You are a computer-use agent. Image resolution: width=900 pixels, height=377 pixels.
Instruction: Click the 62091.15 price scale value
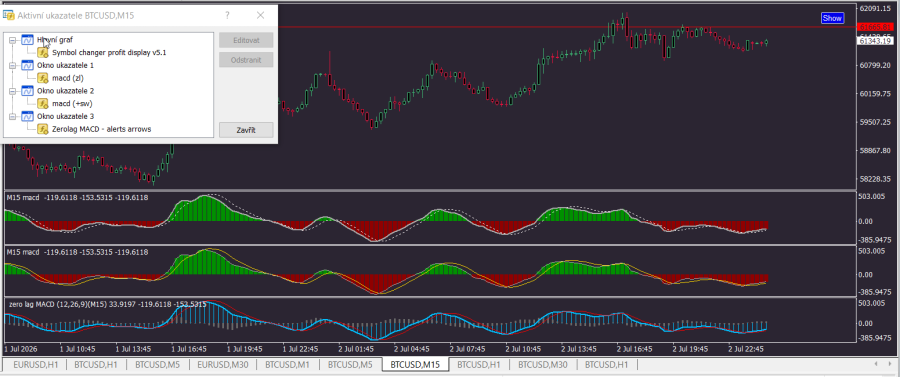874,9
